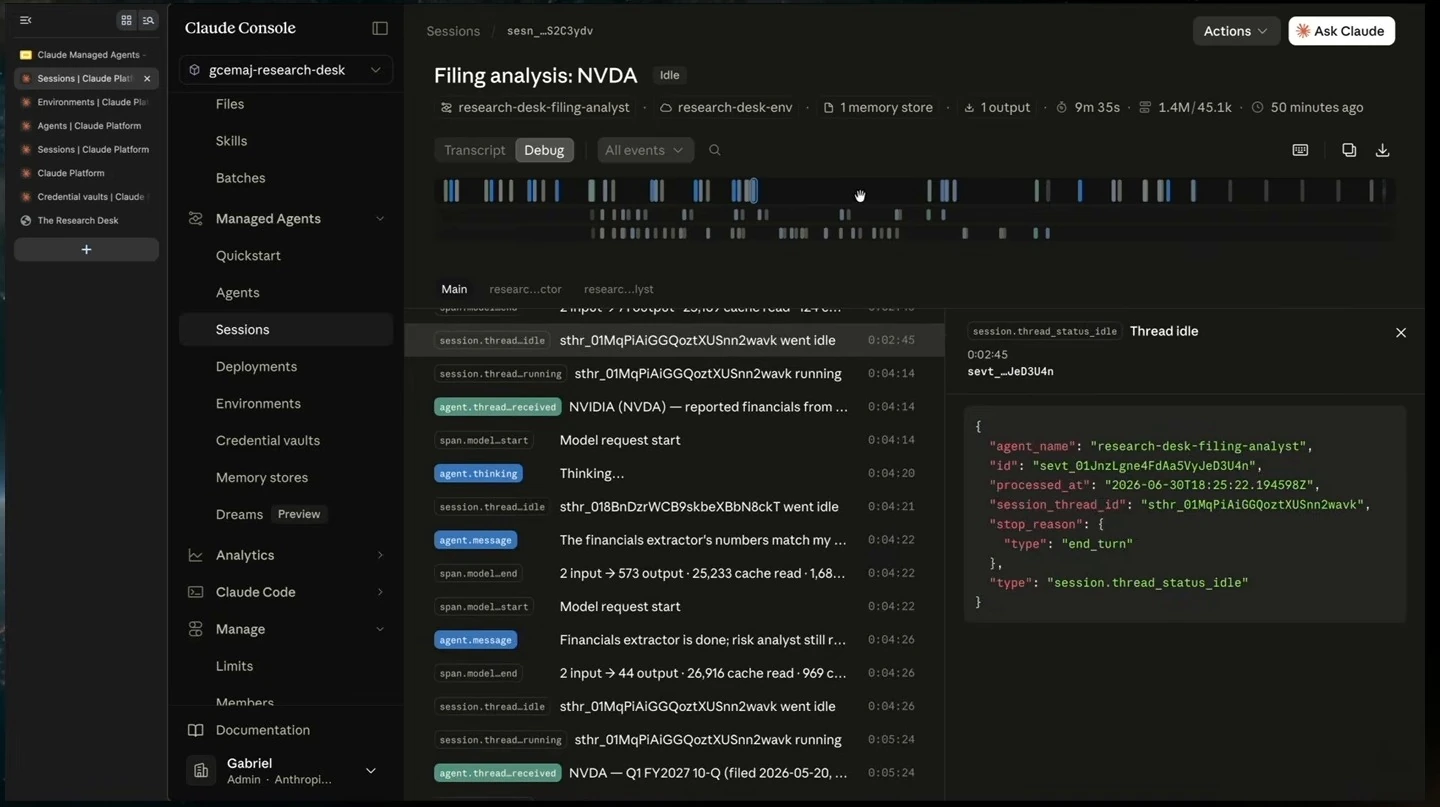Select the Main thread tab
The height and width of the screenshot is (807, 1440).
click(454, 289)
